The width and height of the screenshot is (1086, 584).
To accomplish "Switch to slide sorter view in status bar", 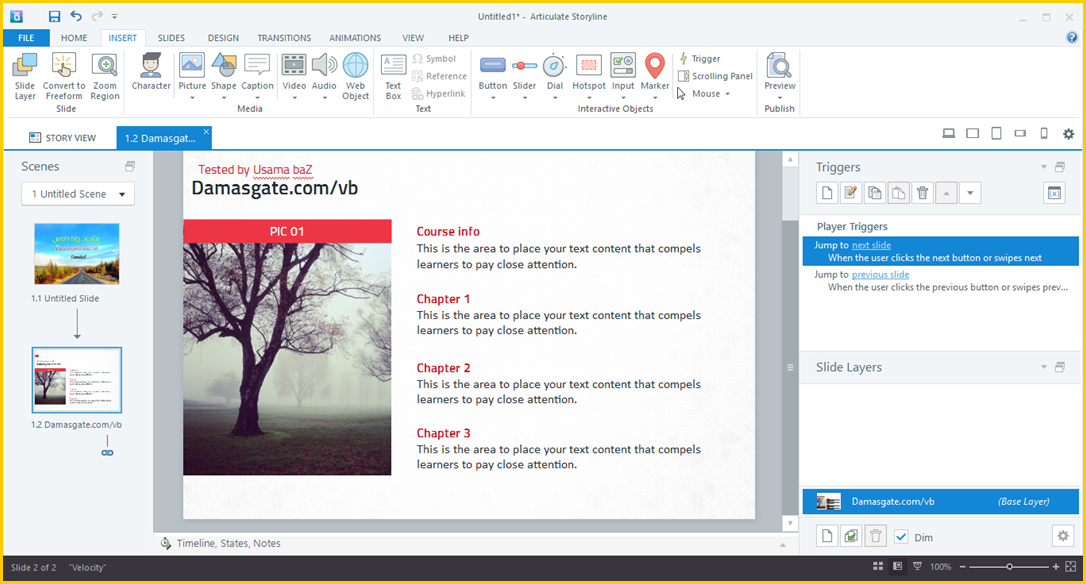I will [x=878, y=567].
